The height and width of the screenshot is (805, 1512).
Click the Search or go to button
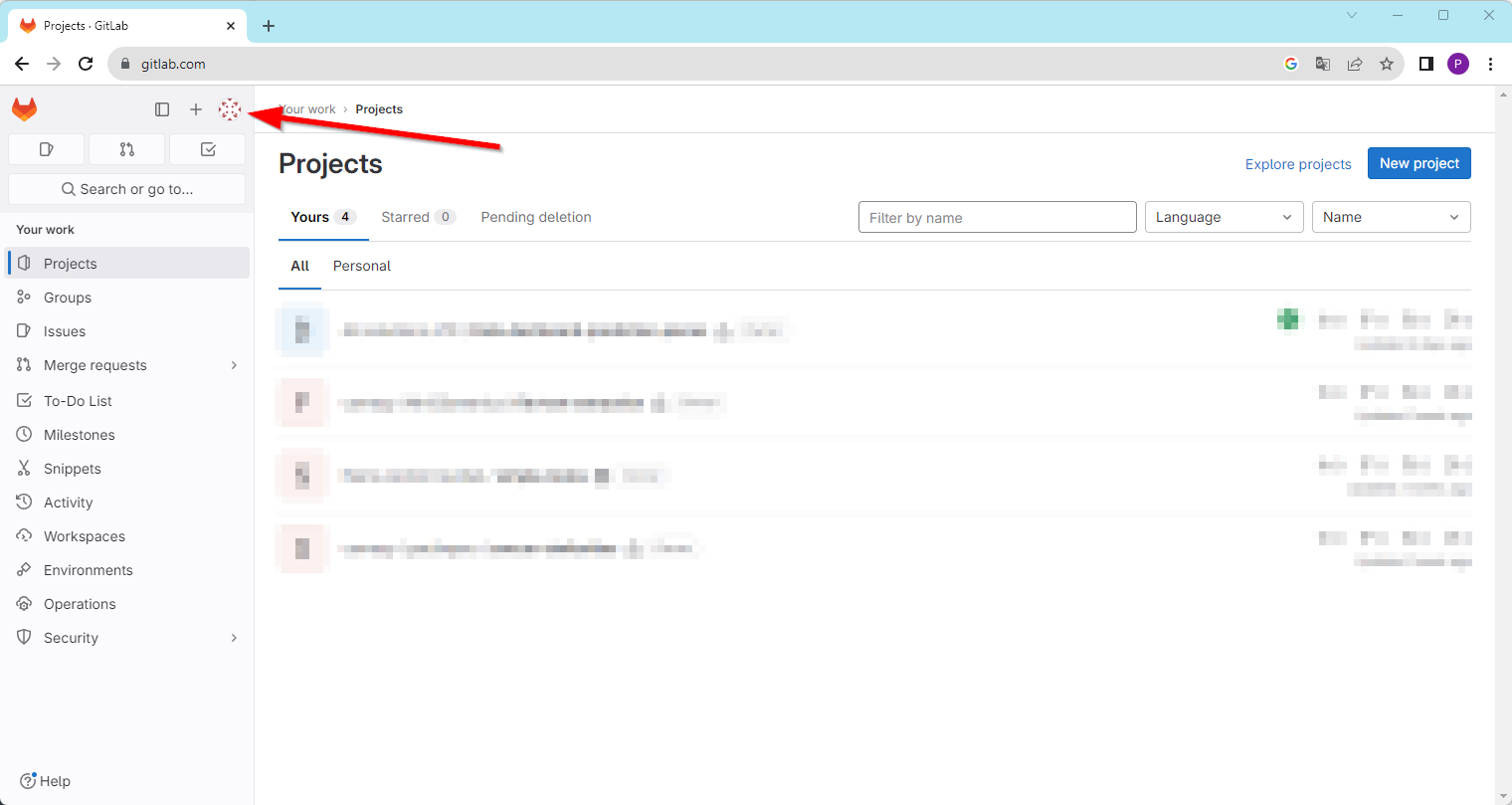[x=126, y=189]
